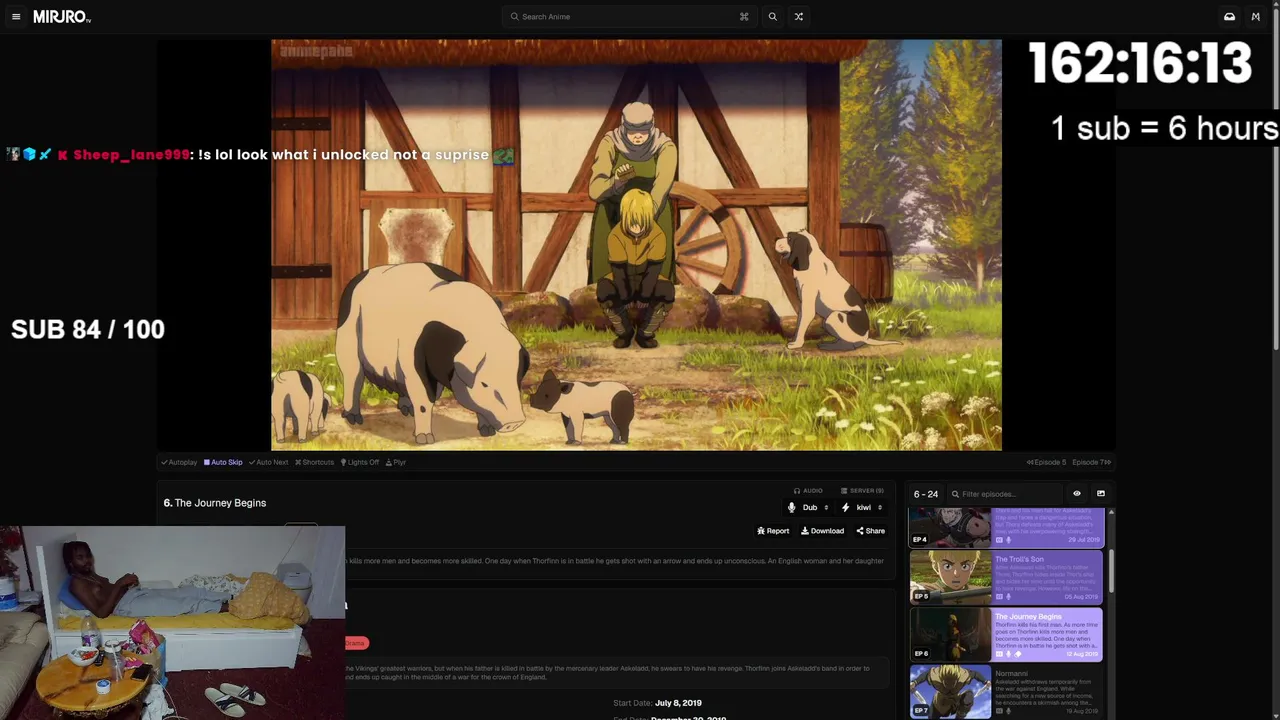Screen dimensions: 1280x720
Task: Click the AUDIO label above Dub
Action: click(x=808, y=491)
